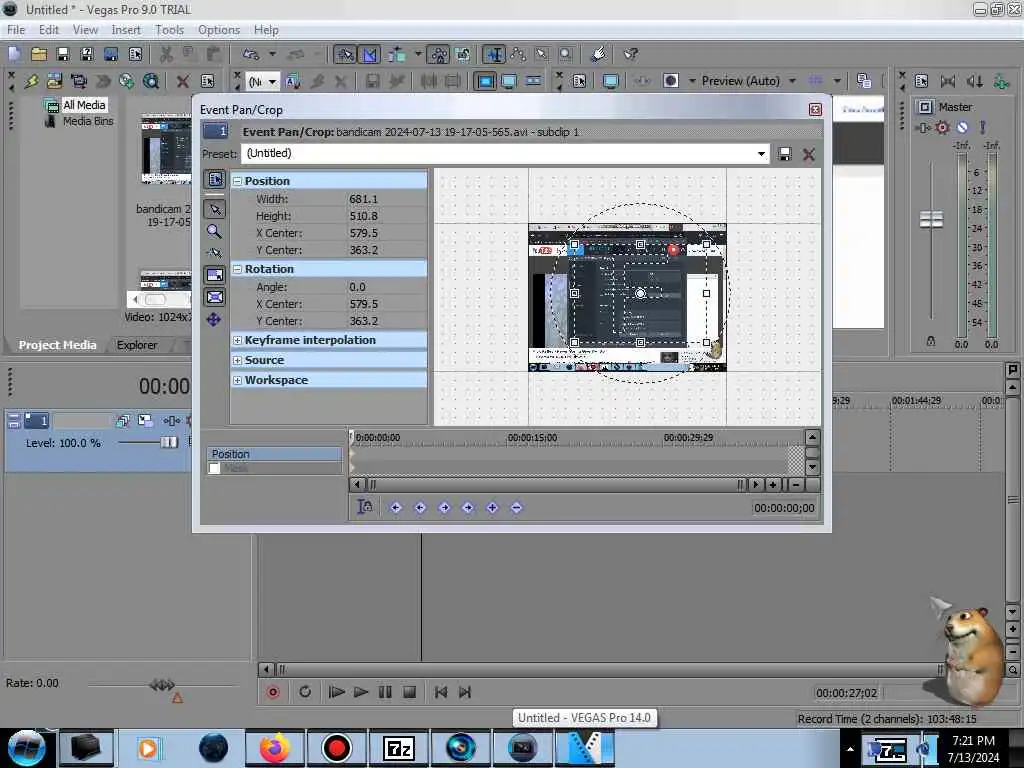Save the project with the floppy disk icon
Screen dimensions: 1024x768
(63, 54)
